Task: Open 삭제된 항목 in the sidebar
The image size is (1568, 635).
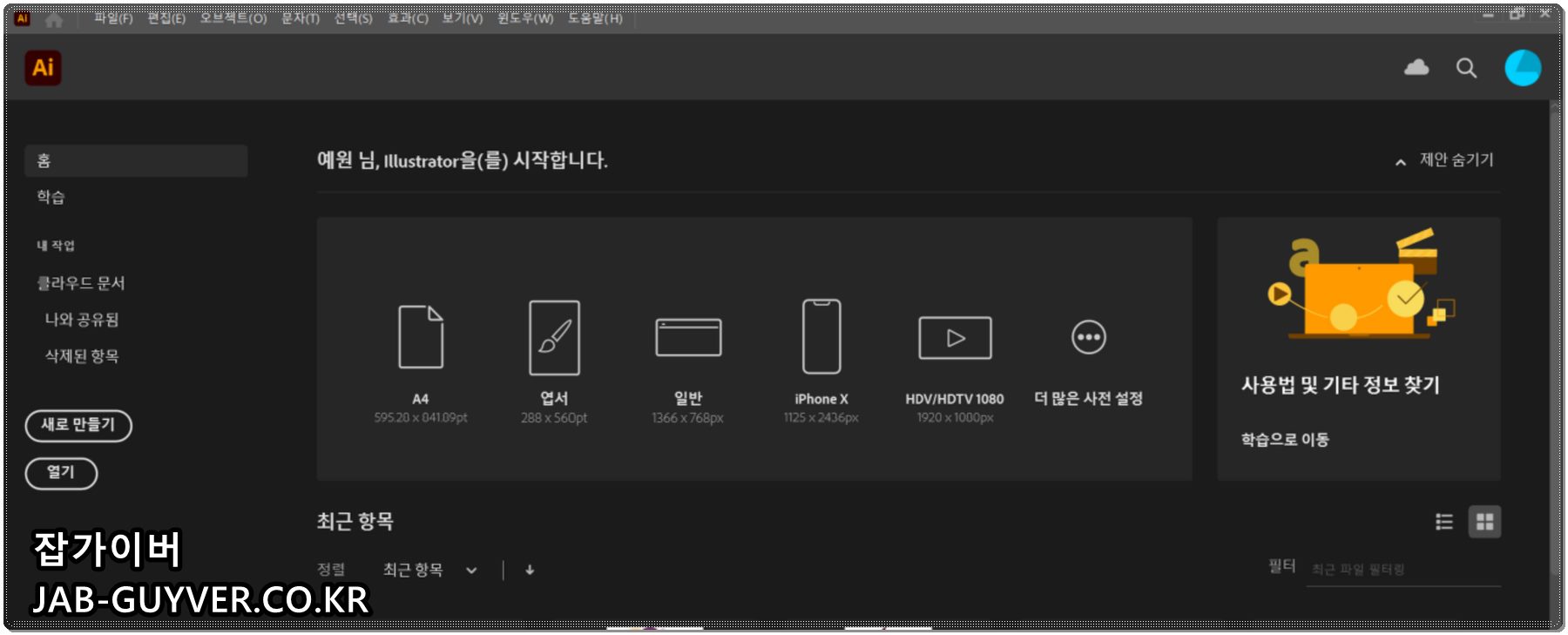Action: click(x=82, y=356)
